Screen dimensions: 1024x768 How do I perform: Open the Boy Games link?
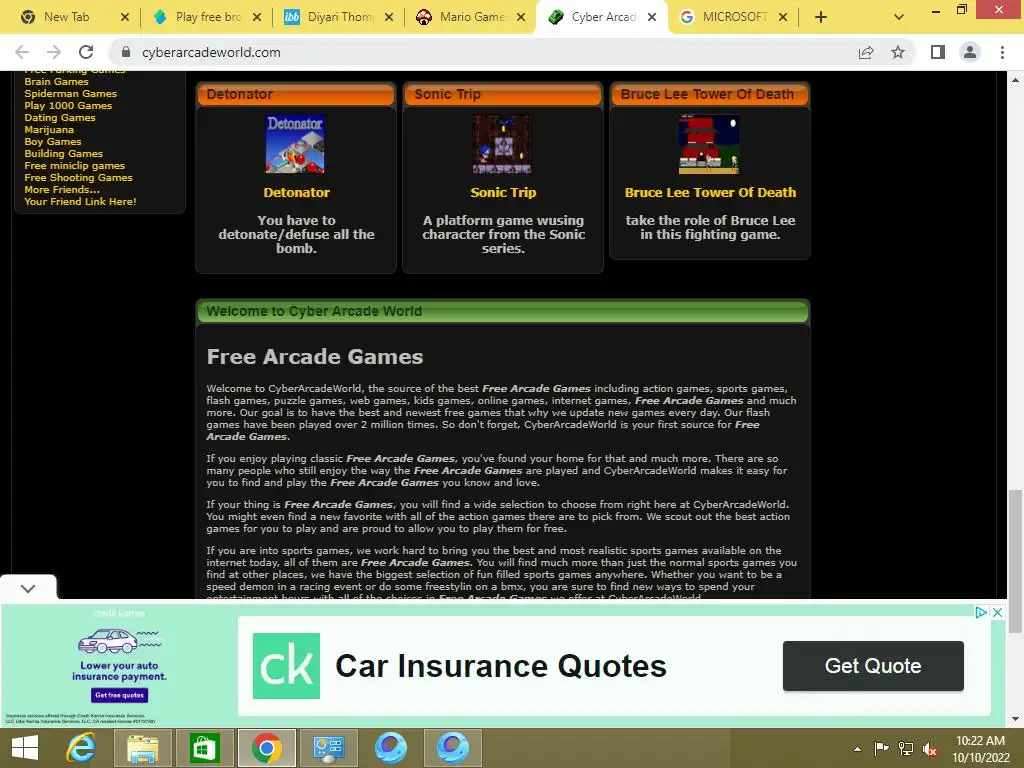coord(53,142)
